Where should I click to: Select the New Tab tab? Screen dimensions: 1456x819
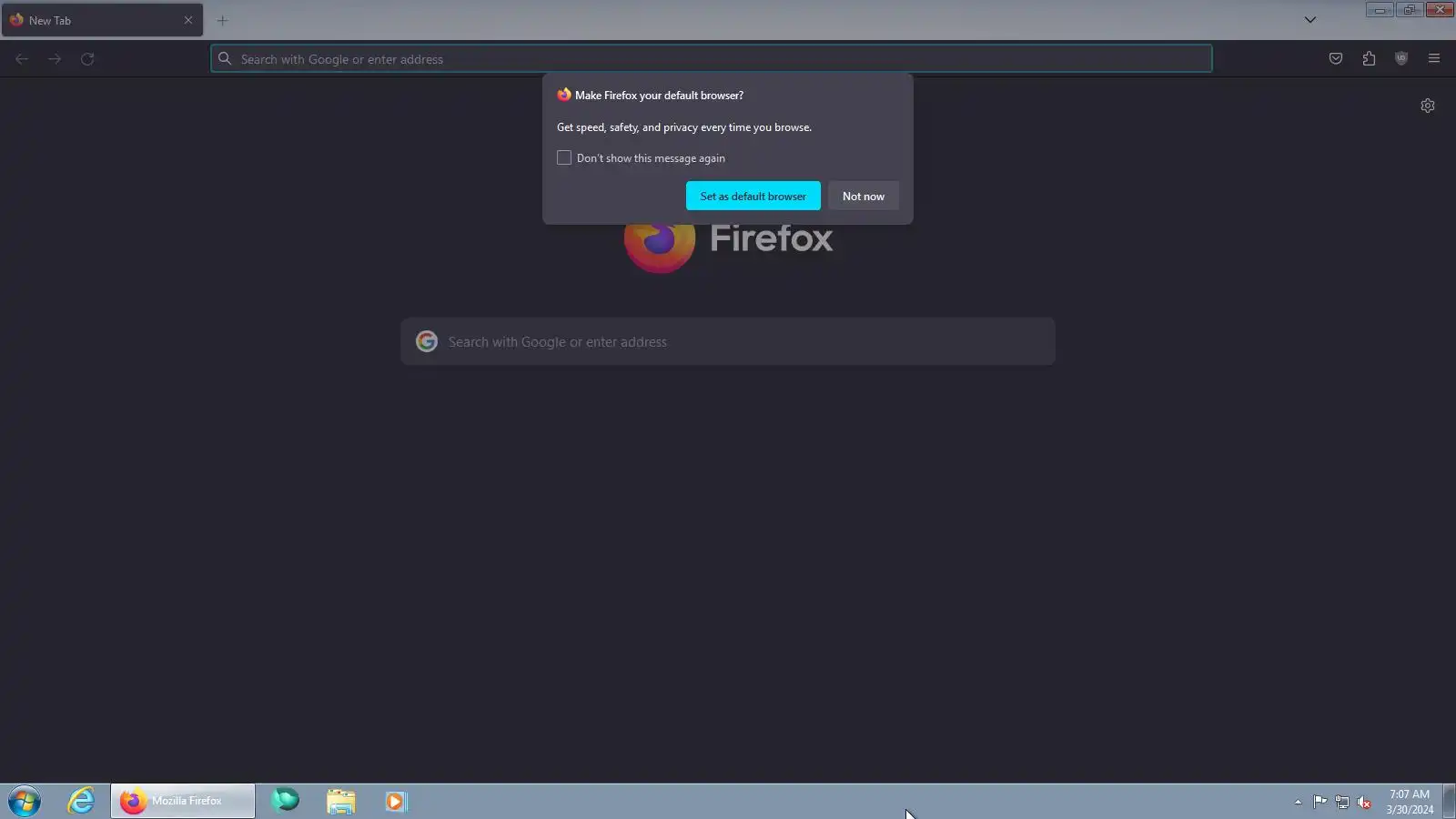tap(102, 20)
